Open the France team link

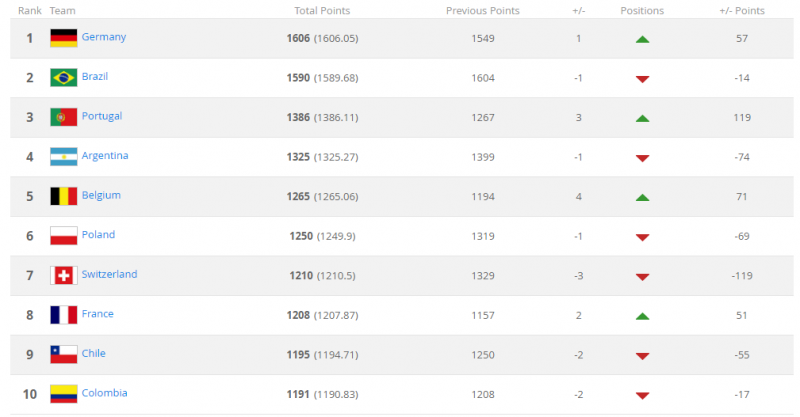[x=97, y=314]
